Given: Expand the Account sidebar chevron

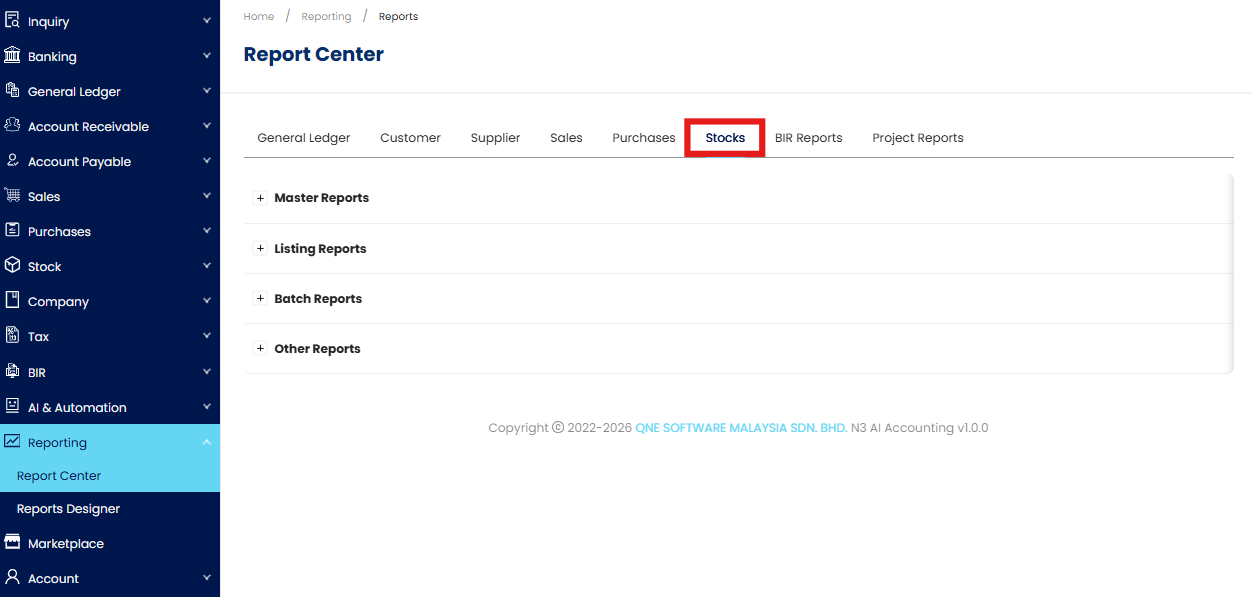Looking at the screenshot, I should 206,578.
